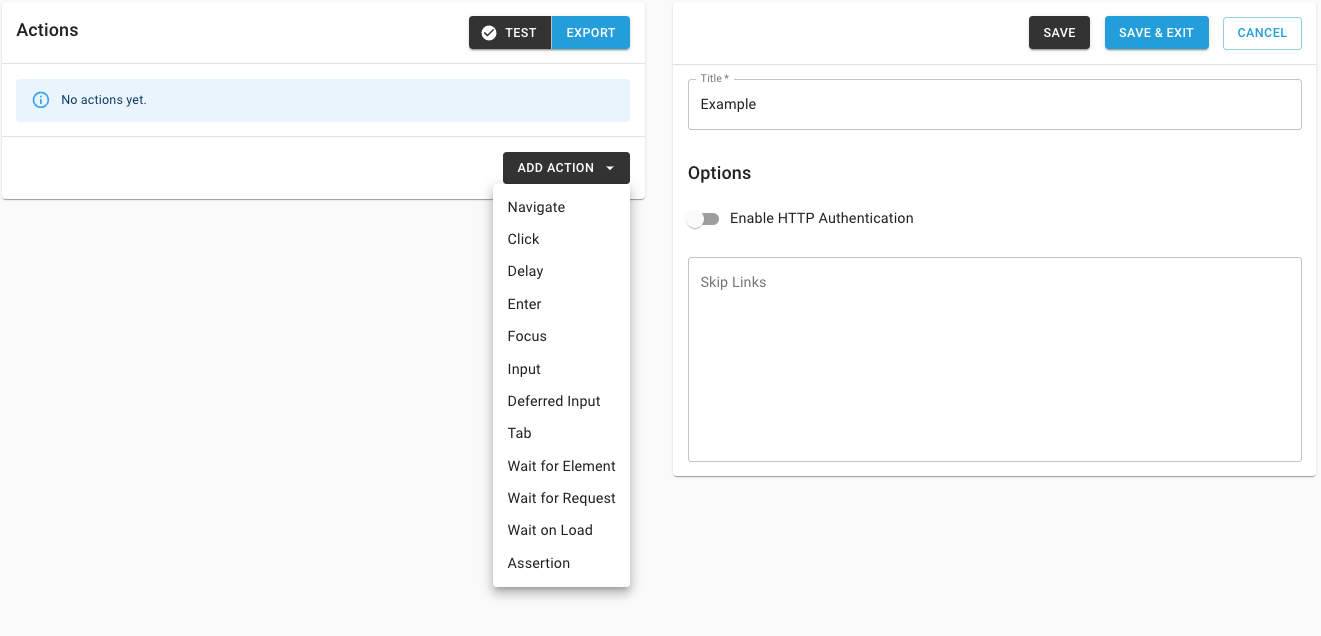Screen dimensions: 1321x636
Task: Choose Wait for Request option
Action: point(562,498)
